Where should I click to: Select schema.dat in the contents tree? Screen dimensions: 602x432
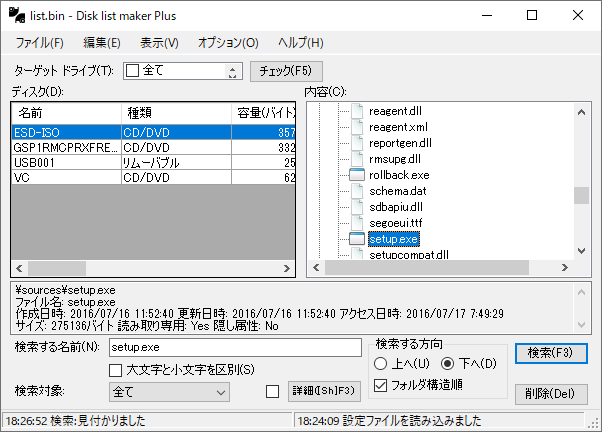click(397, 191)
